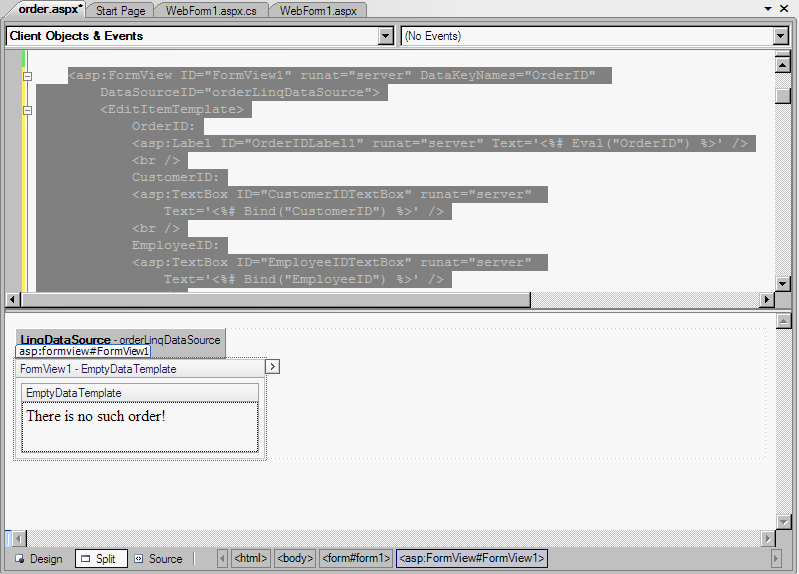Click the CustomerIDTextBox code line
Image resolution: width=799 pixels, height=574 pixels.
pyautogui.click(x=332, y=194)
